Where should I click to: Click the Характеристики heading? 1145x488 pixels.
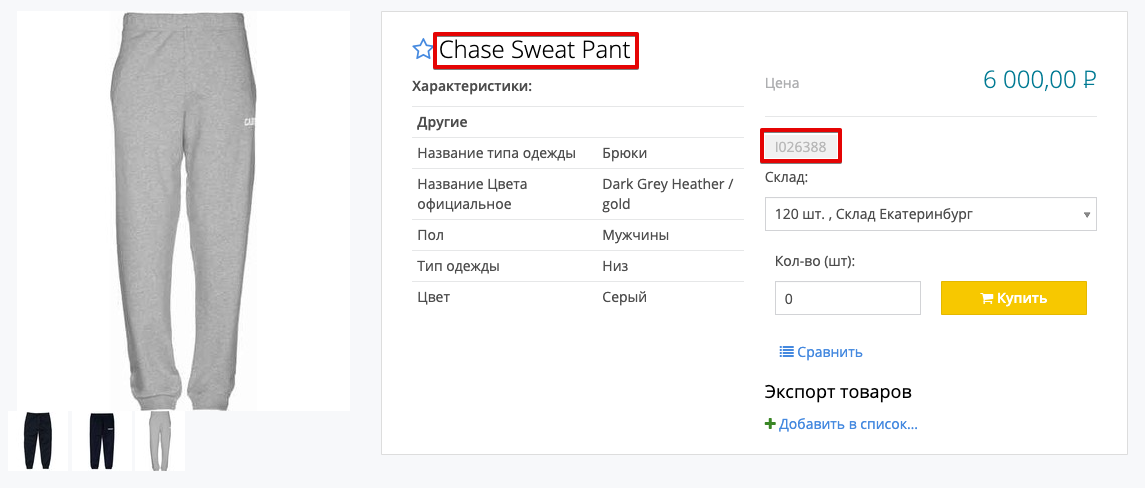pos(472,86)
